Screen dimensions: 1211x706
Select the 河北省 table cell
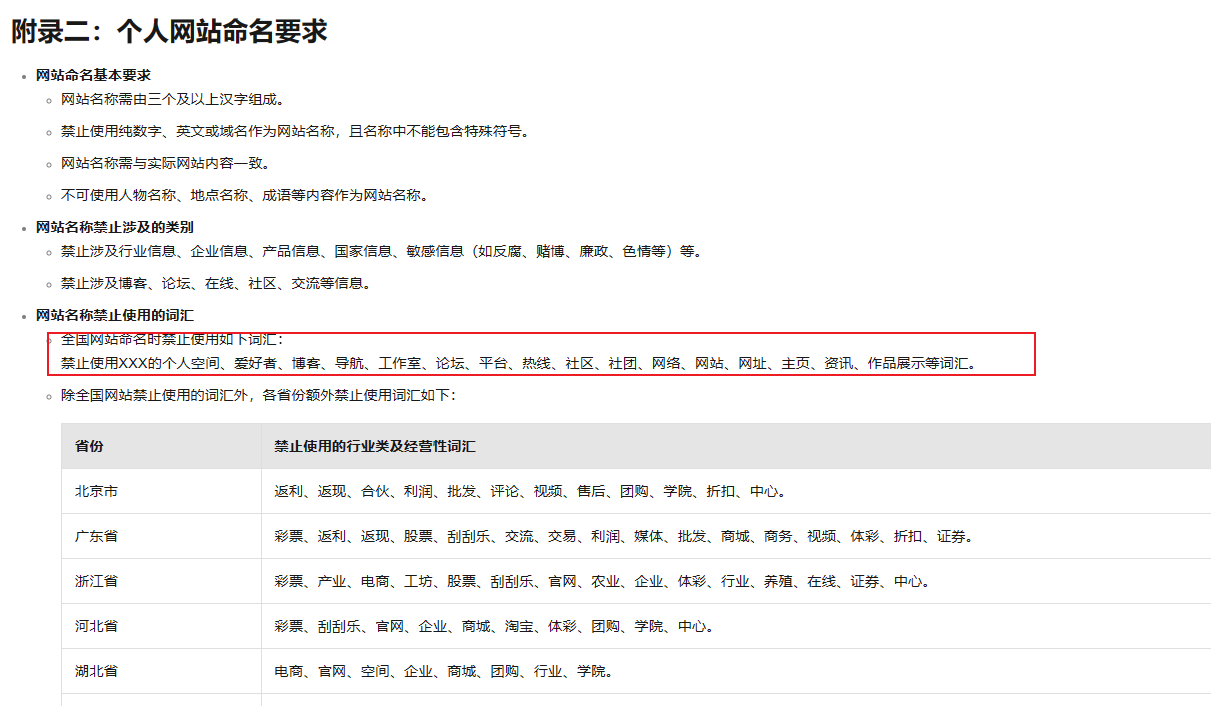click(96, 626)
